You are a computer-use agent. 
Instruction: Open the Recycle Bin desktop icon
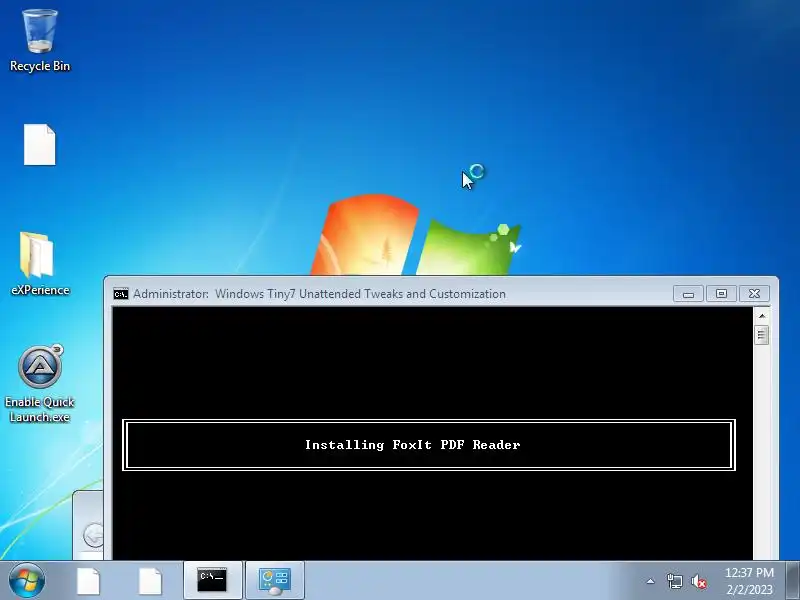tap(40, 41)
